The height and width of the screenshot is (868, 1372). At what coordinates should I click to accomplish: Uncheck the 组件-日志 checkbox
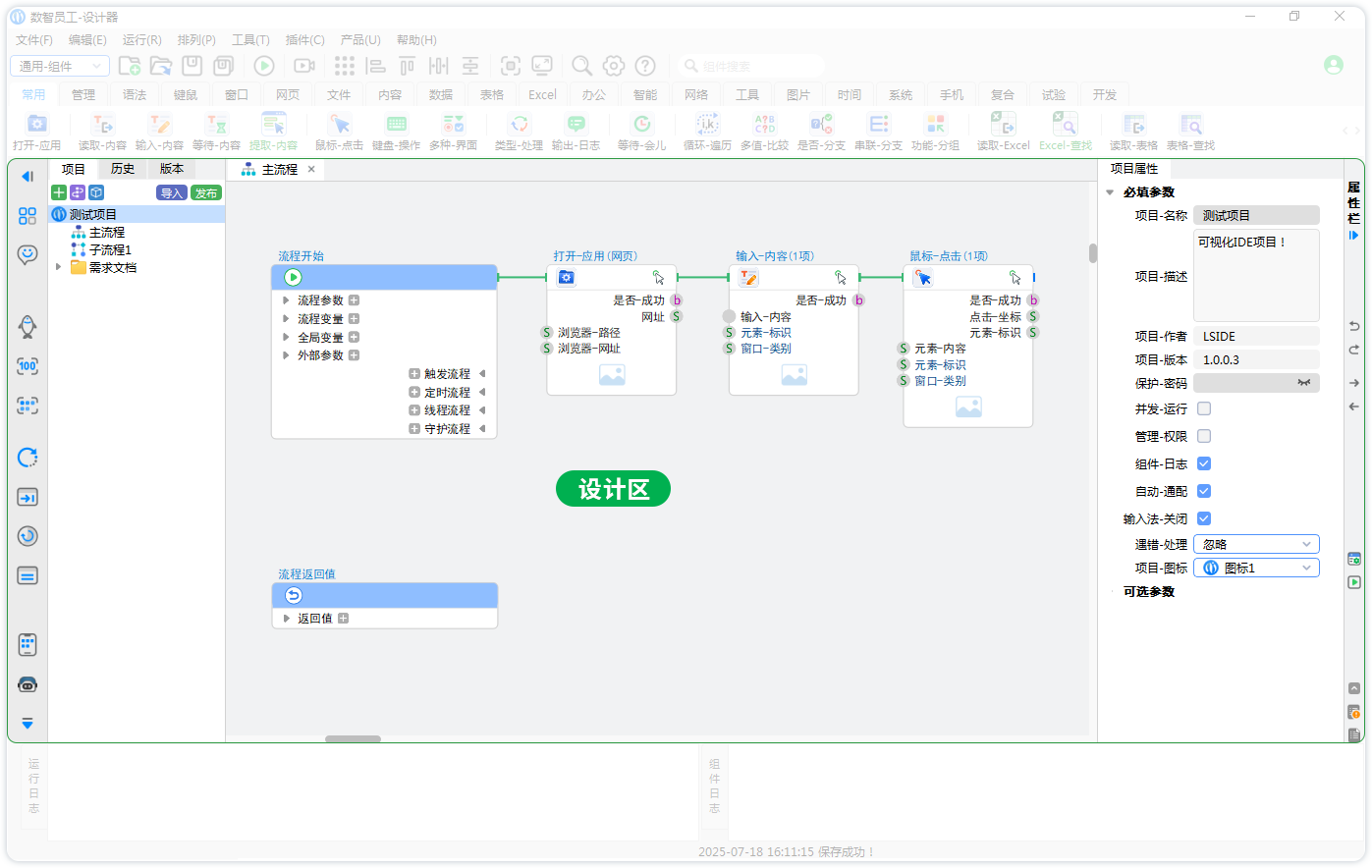[x=1204, y=463]
